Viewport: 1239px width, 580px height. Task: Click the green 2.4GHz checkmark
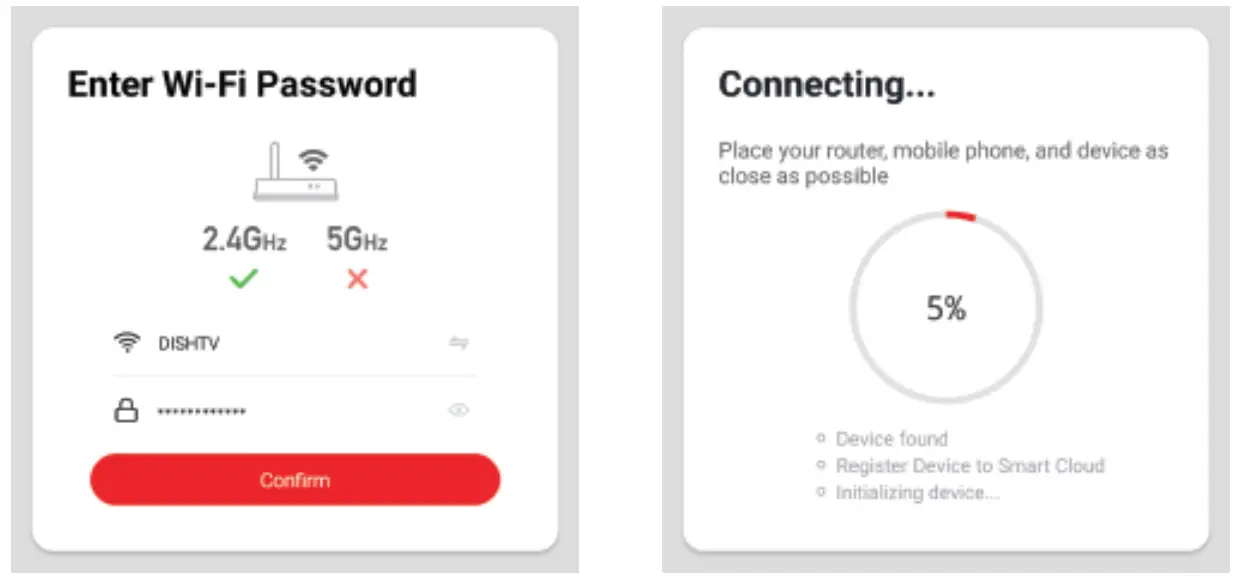(243, 280)
